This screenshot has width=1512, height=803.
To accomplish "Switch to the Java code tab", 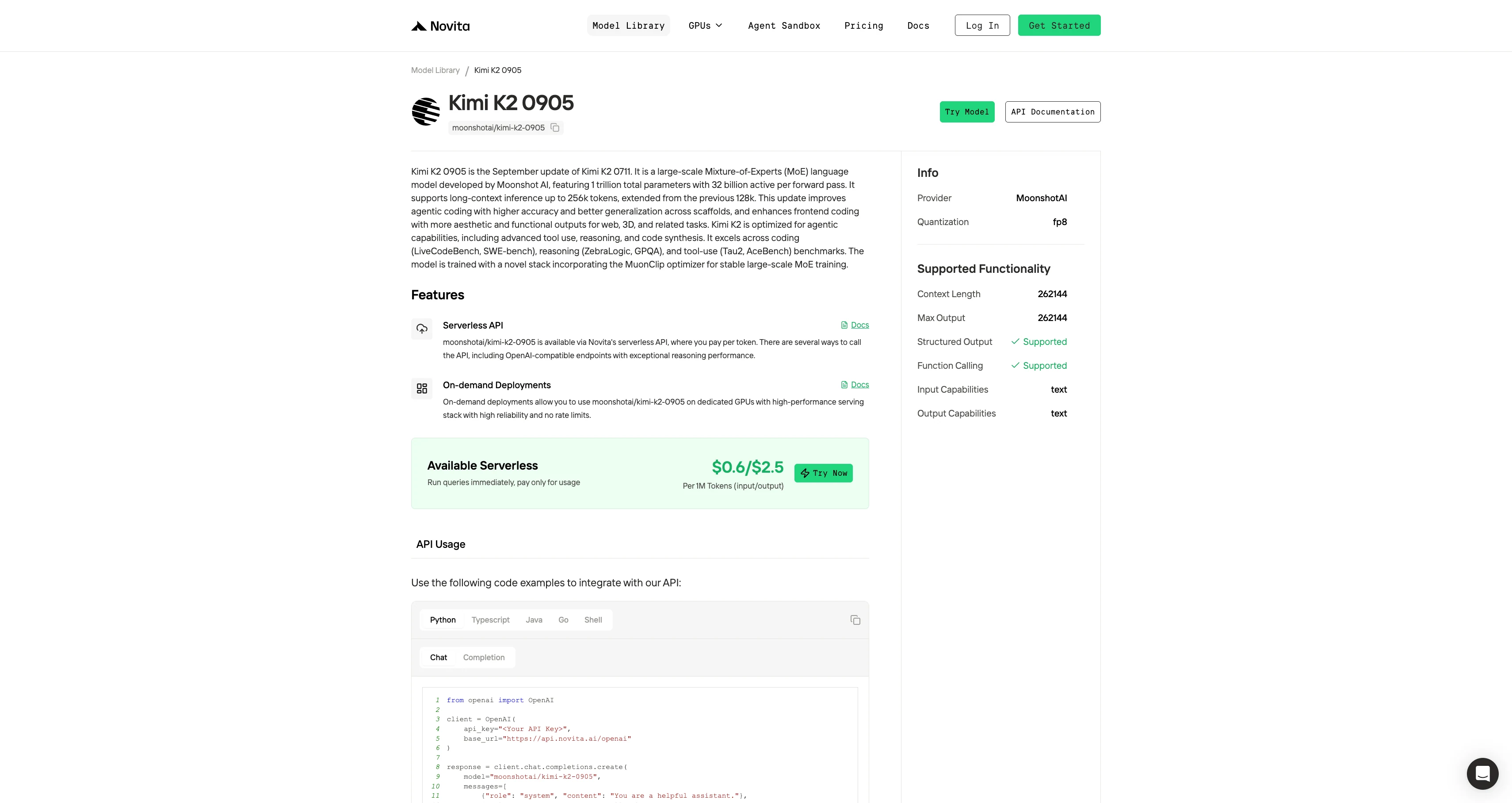I will [x=534, y=620].
